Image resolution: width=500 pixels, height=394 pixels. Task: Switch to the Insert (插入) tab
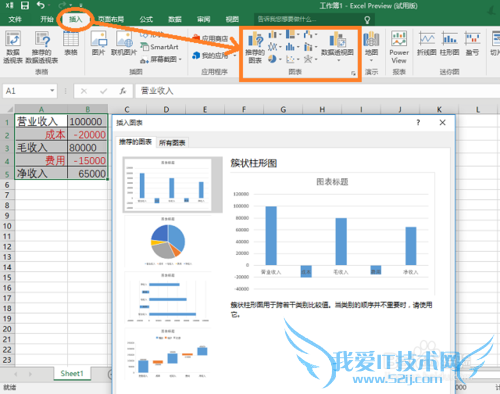(75, 19)
